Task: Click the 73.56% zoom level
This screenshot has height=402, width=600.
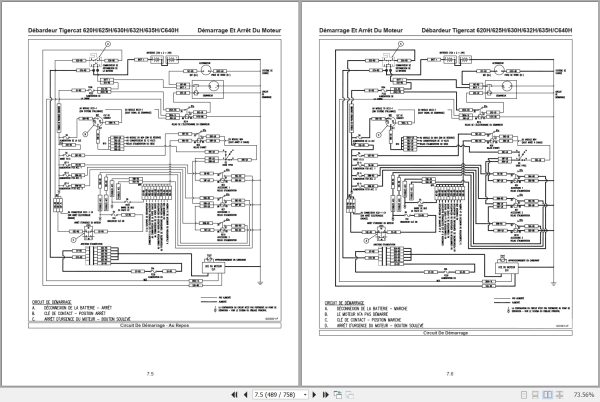Action: point(584,394)
